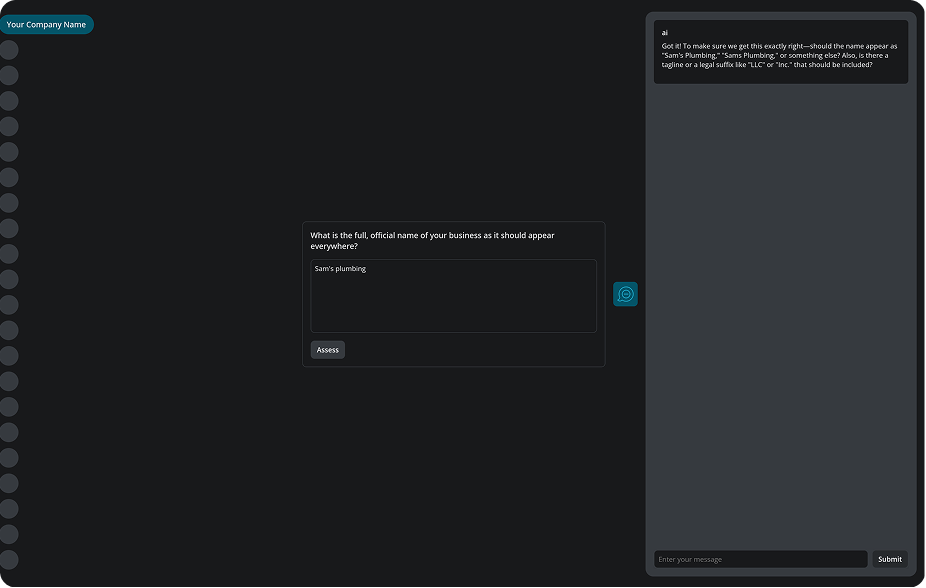
Task: Select the "Your Company Name" step pill
Action: point(46,25)
